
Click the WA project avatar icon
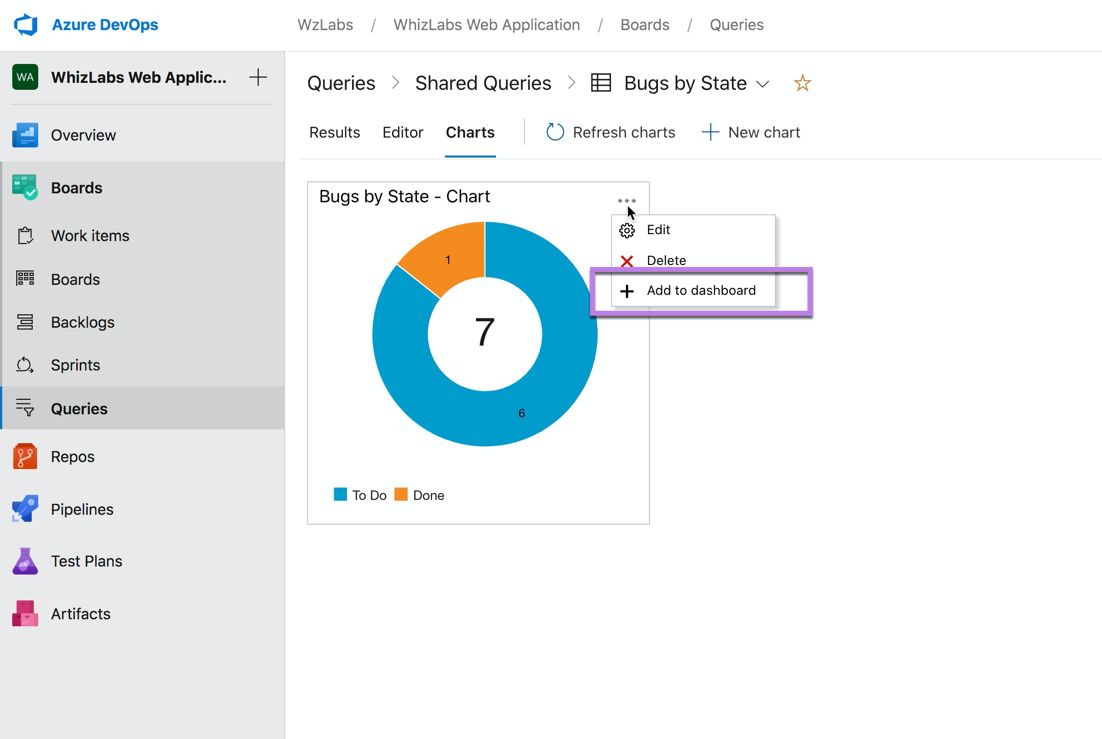click(25, 77)
